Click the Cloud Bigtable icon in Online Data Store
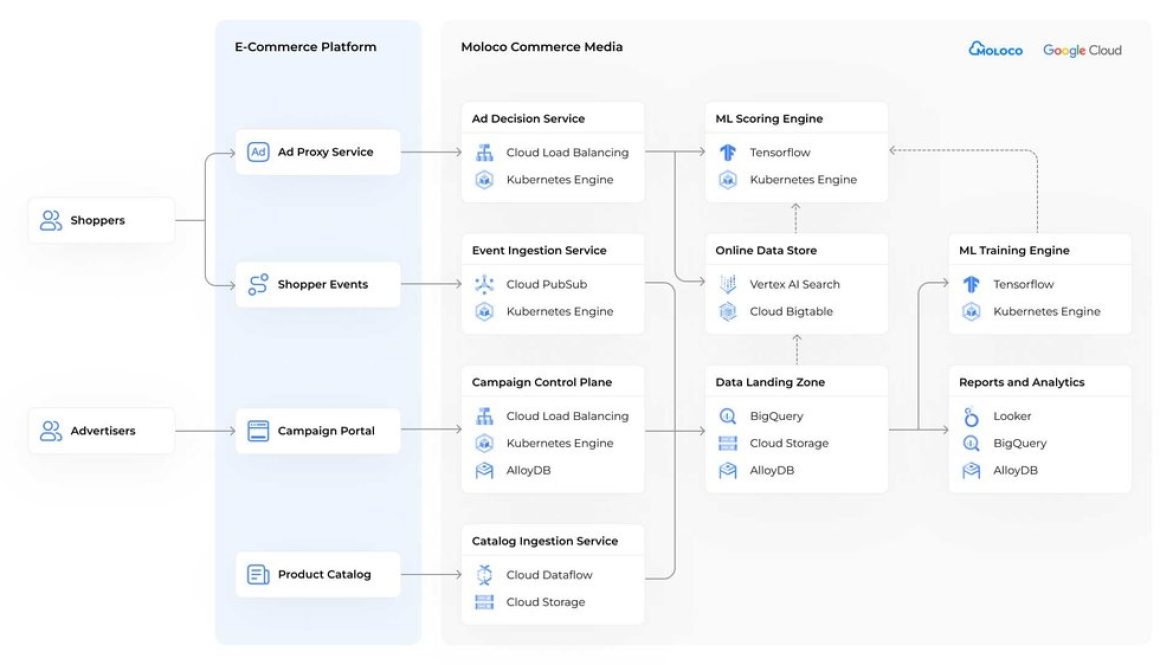Viewport: 1160px width, 665px height. tap(728, 311)
